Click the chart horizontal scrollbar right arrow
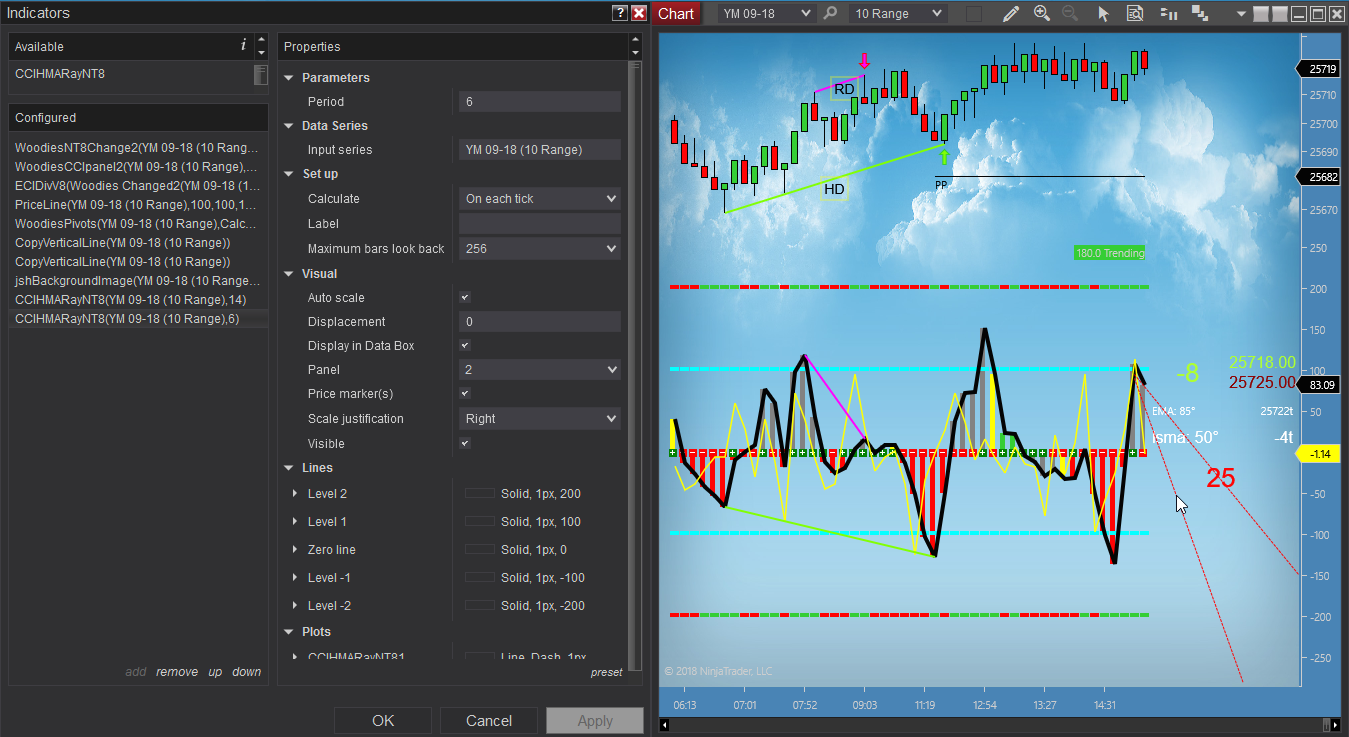 coord(1335,725)
